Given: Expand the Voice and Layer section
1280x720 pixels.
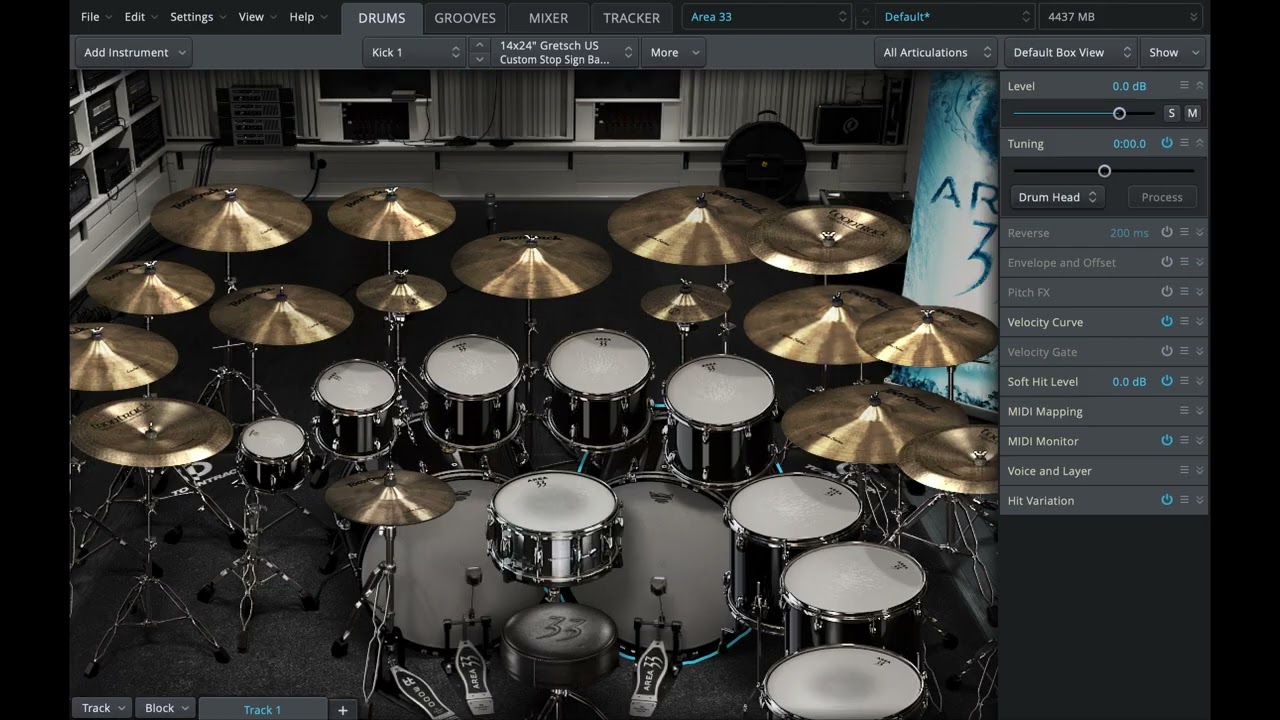Looking at the screenshot, I should pos(1199,470).
